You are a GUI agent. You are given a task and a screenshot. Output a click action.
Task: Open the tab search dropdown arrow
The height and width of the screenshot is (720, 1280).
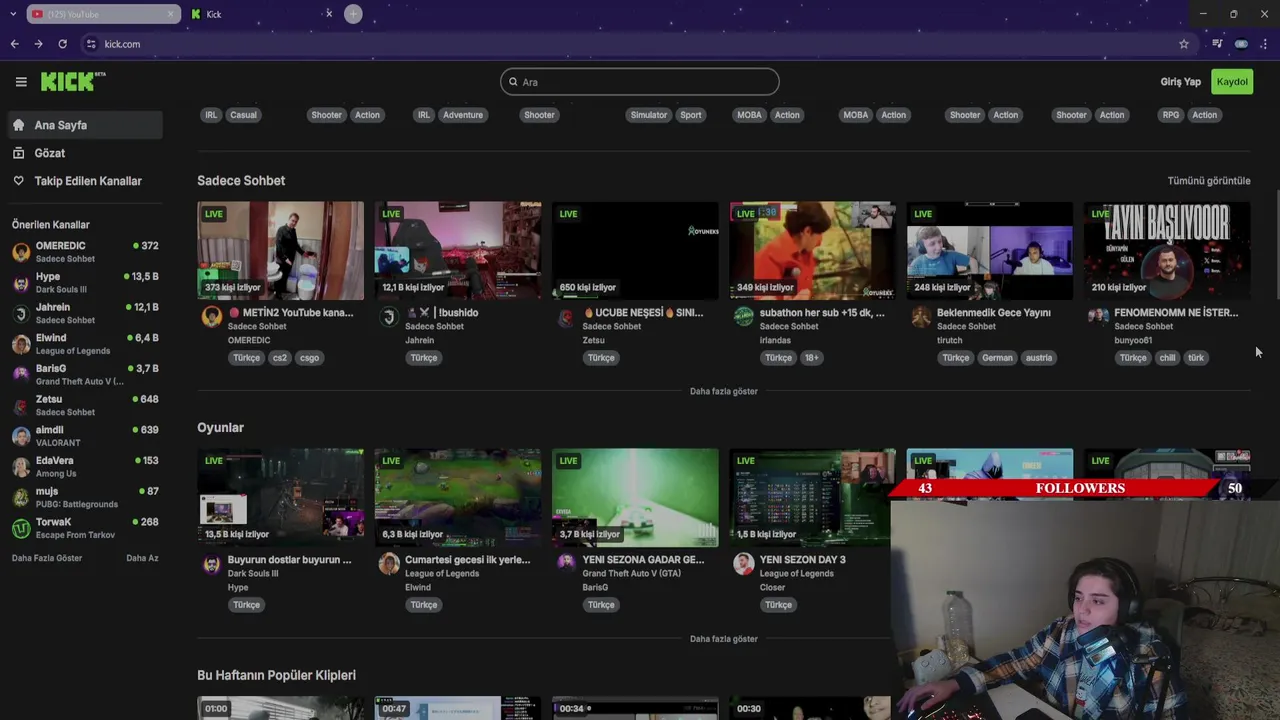(x=12, y=14)
